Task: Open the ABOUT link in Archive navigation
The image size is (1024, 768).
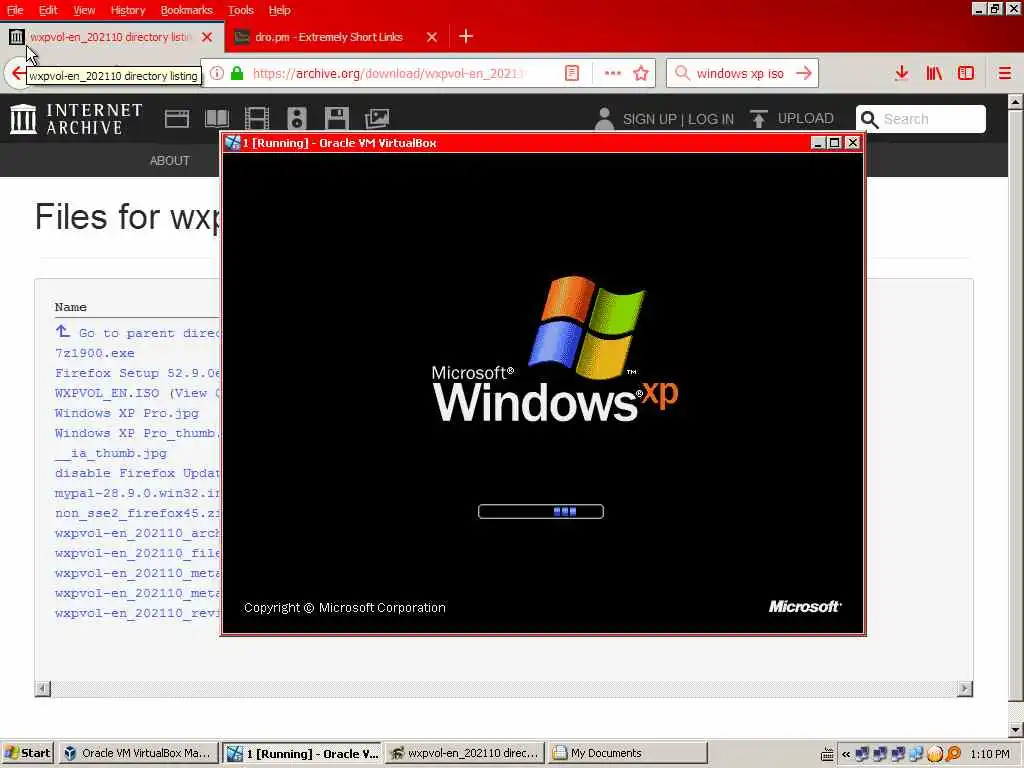Action: (x=170, y=161)
